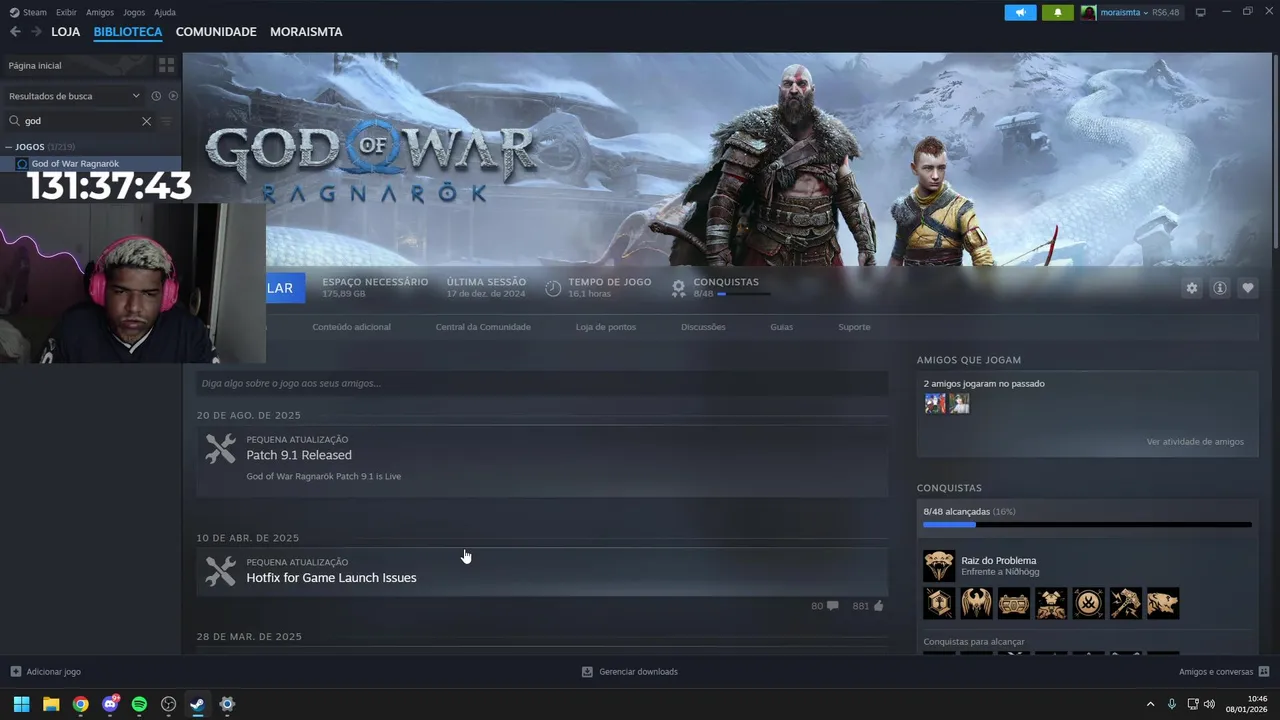Switch to Big Picture mode monitor icon
The height and width of the screenshot is (720, 1280).
[1201, 13]
